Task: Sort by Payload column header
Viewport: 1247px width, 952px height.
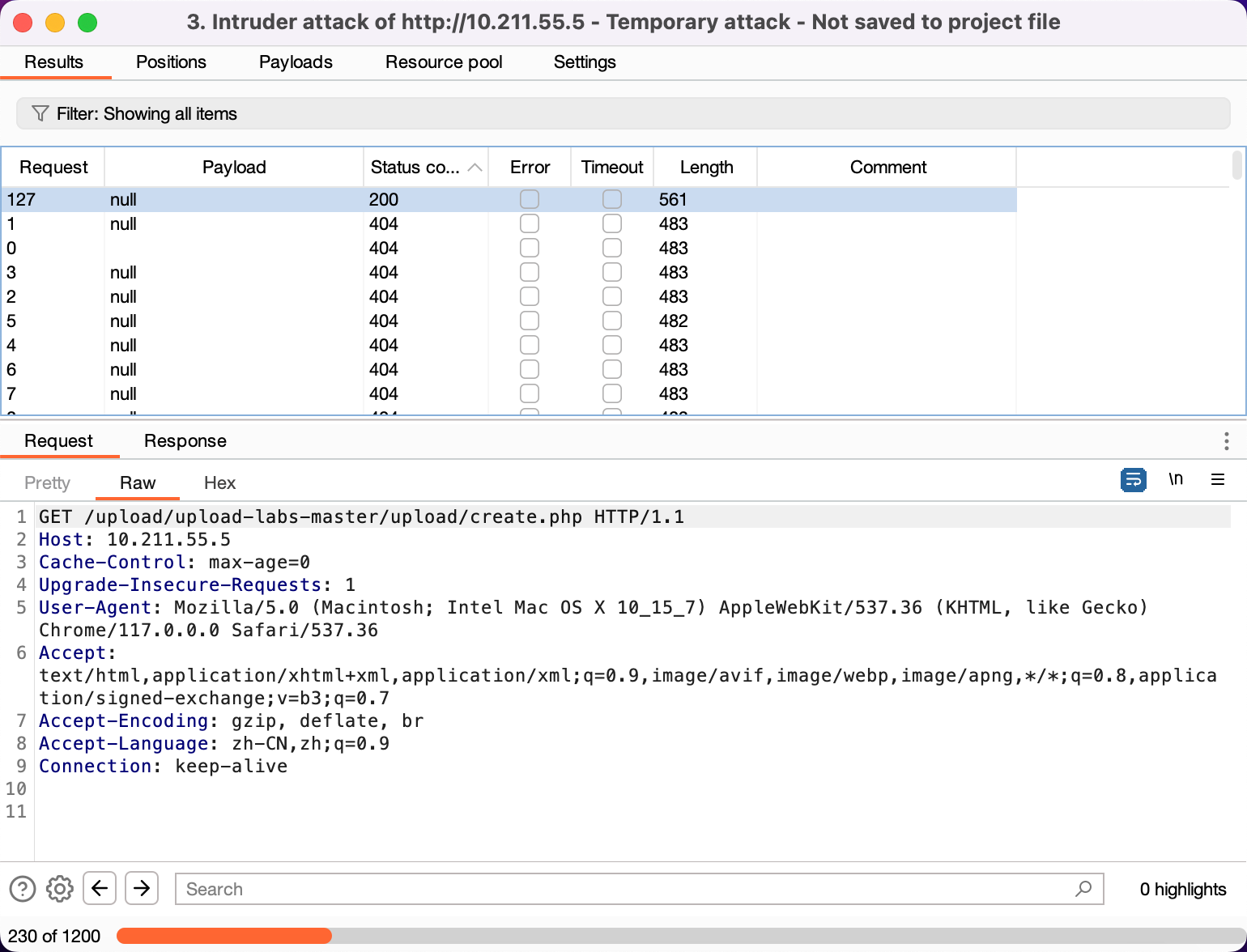Action: coord(234,168)
